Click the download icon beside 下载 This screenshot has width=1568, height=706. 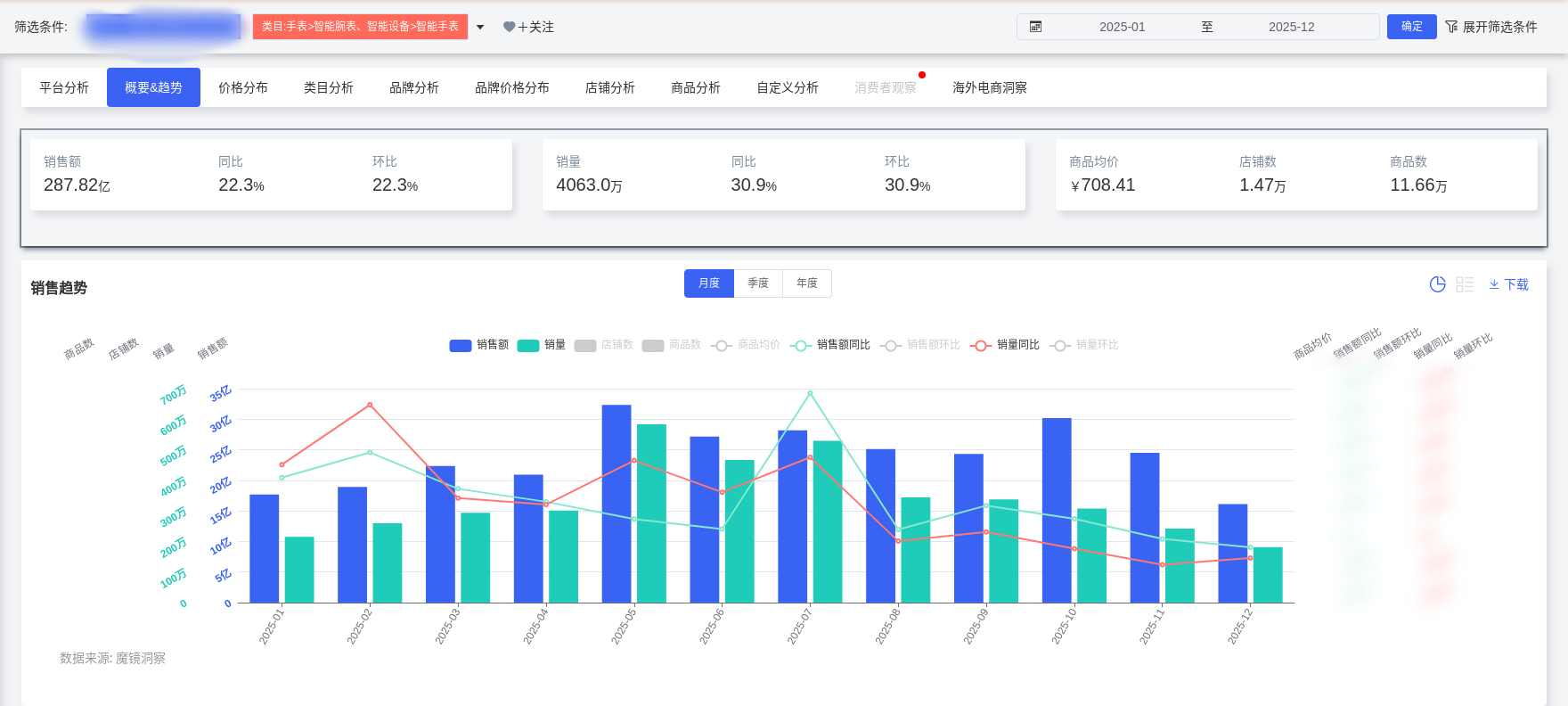tap(1494, 284)
